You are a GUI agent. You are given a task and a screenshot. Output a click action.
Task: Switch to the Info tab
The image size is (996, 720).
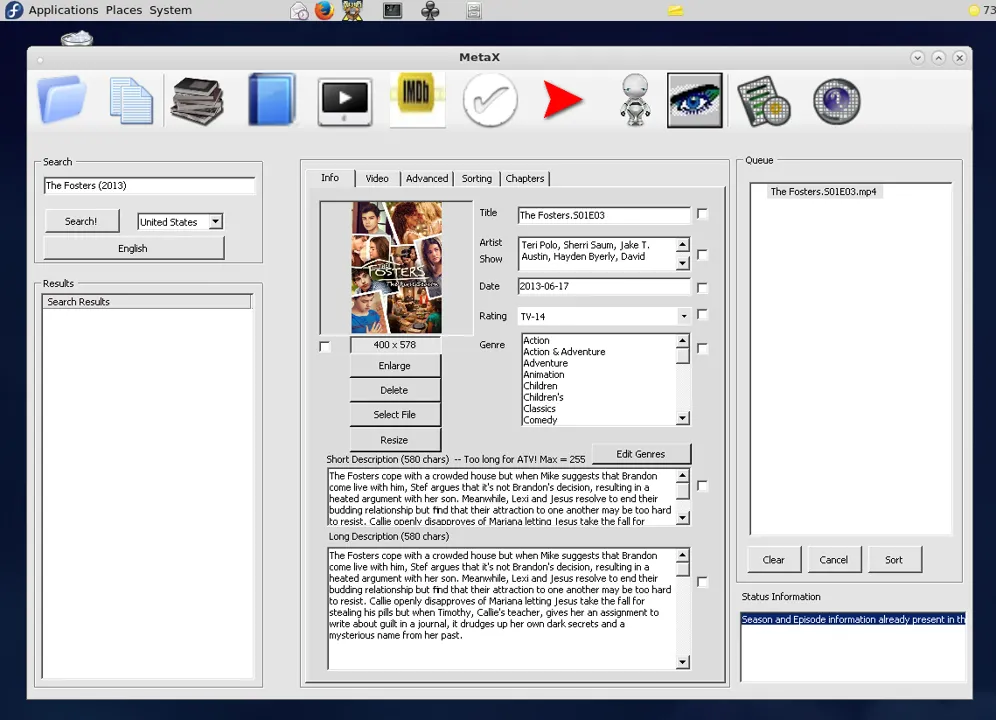click(330, 178)
